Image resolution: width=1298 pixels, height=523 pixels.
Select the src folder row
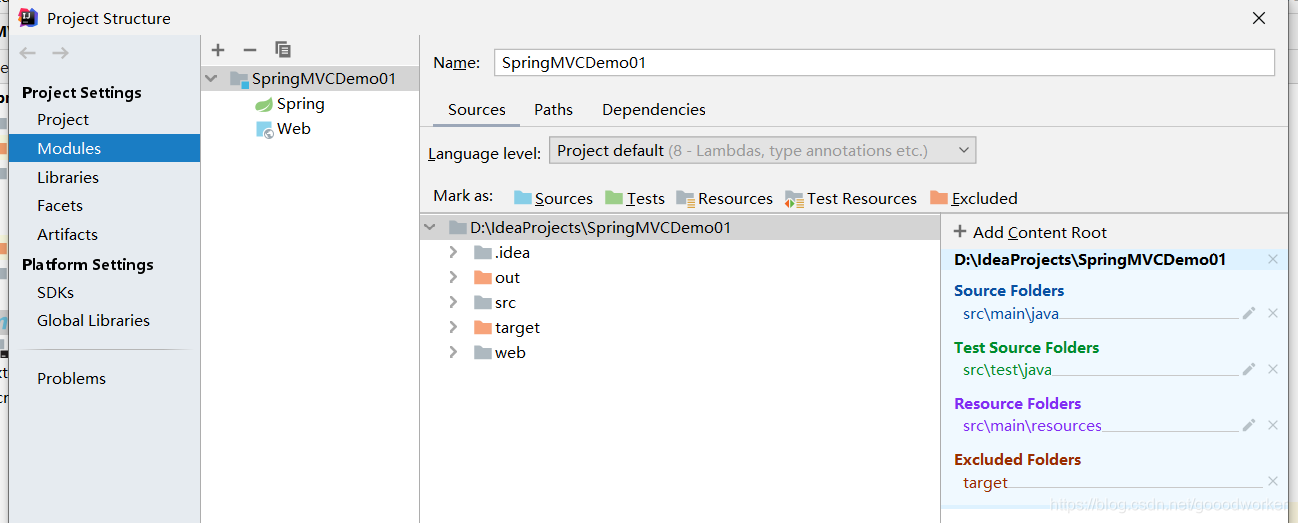tap(680, 302)
